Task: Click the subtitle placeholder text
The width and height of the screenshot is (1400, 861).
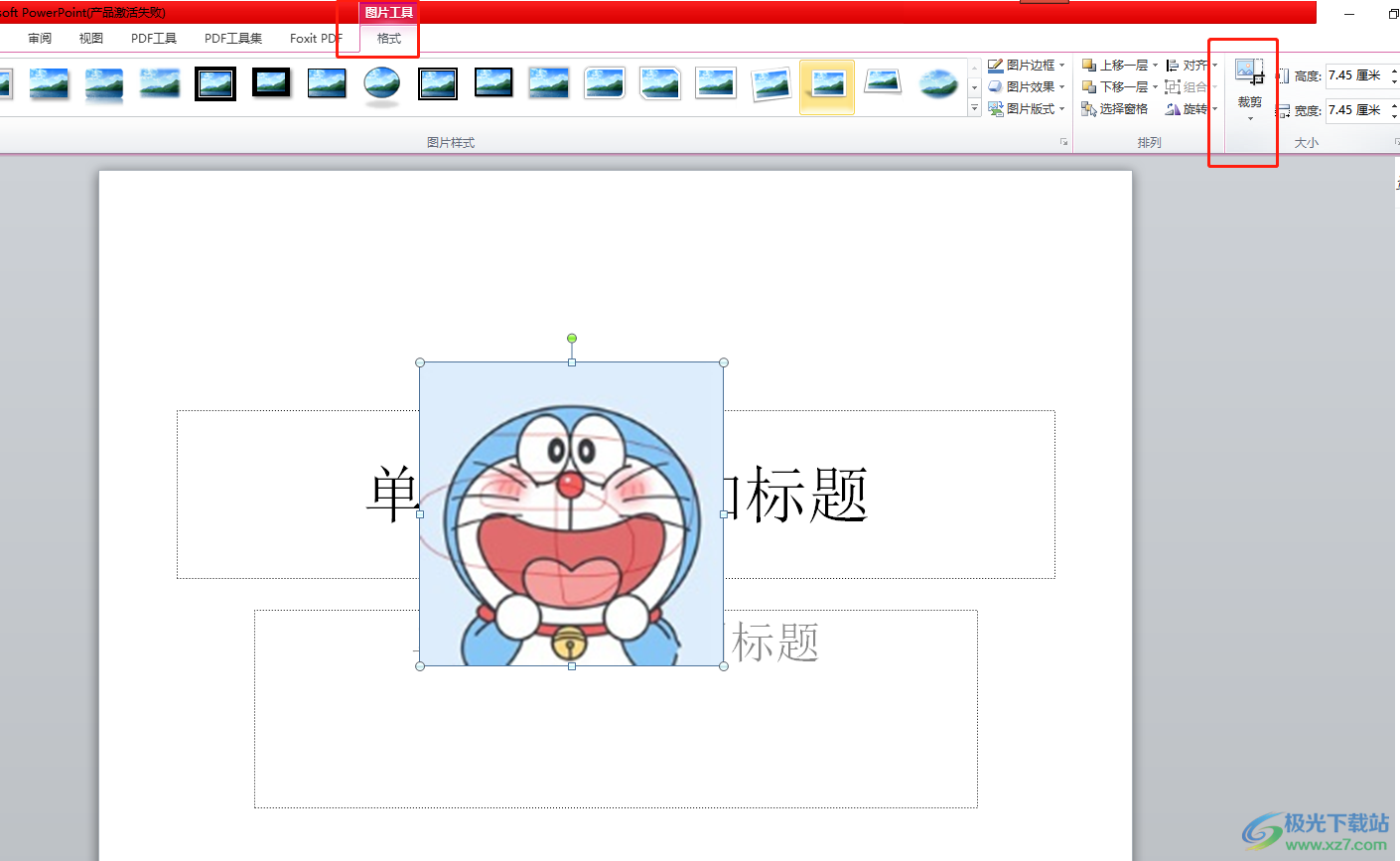Action: pos(774,643)
